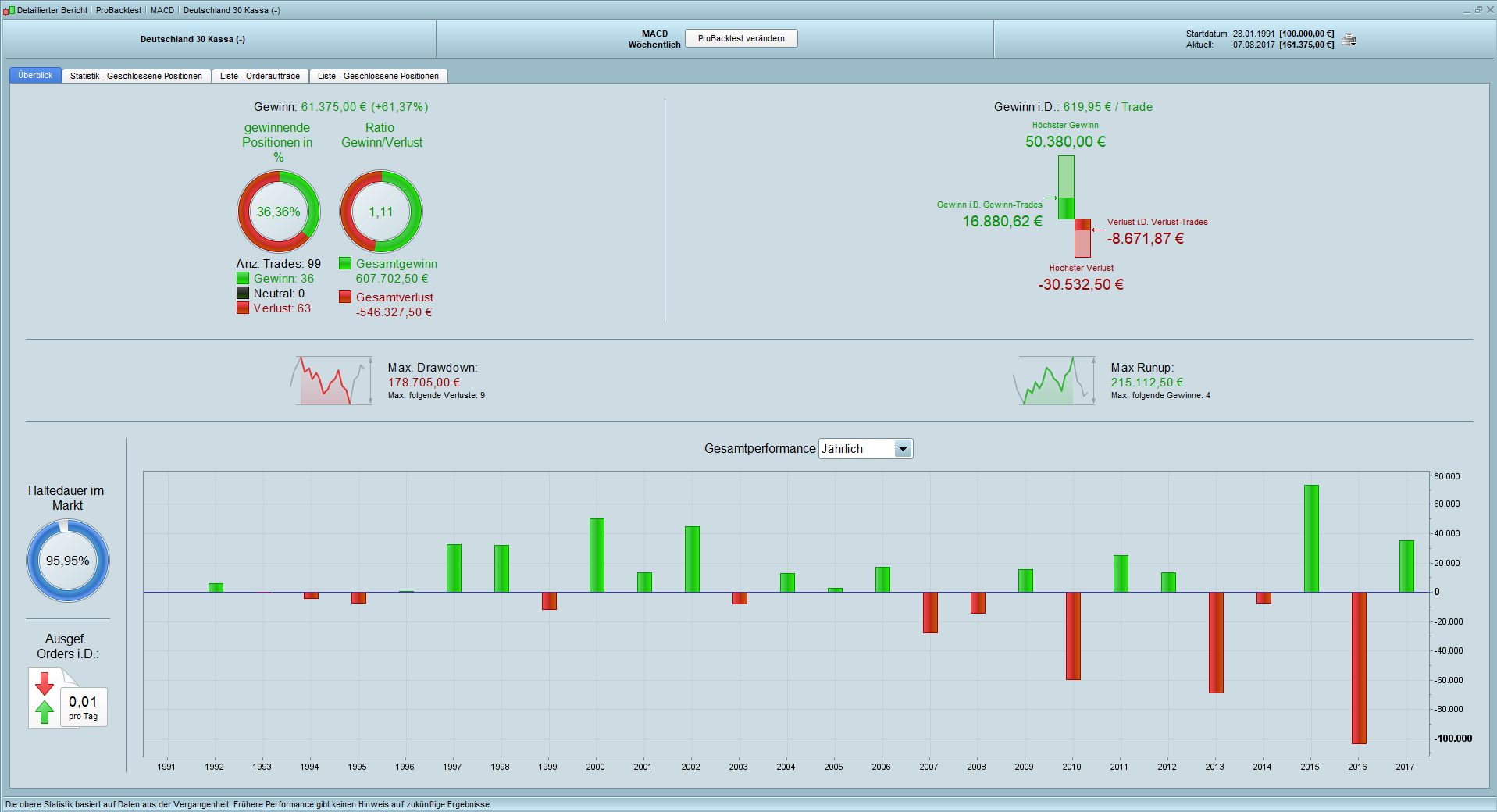Click the ProRealTime app icon in title bar

click(x=9, y=10)
